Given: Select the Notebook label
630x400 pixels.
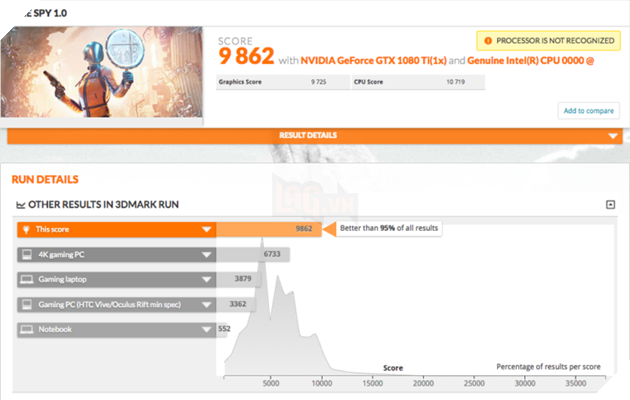Looking at the screenshot, I should tap(55, 329).
